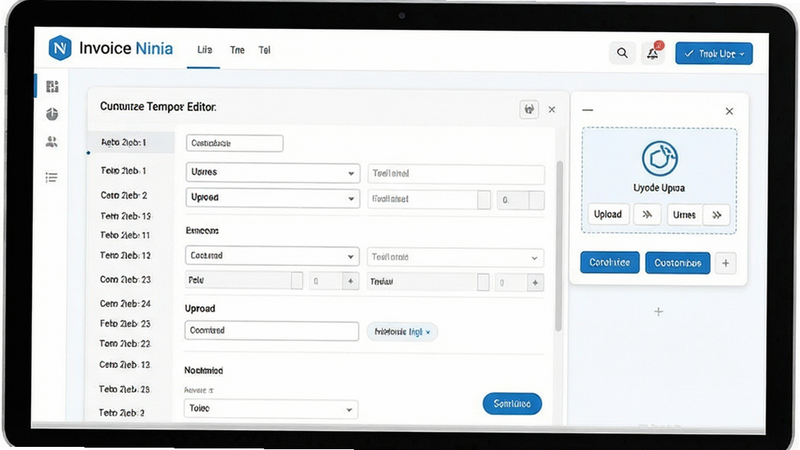
Task: Open the search magnifier icon
Action: pyautogui.click(x=622, y=53)
